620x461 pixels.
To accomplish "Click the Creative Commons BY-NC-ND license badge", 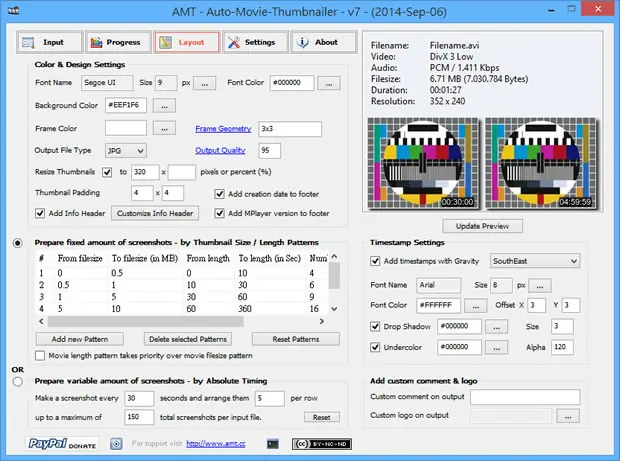I will (x=322, y=444).
